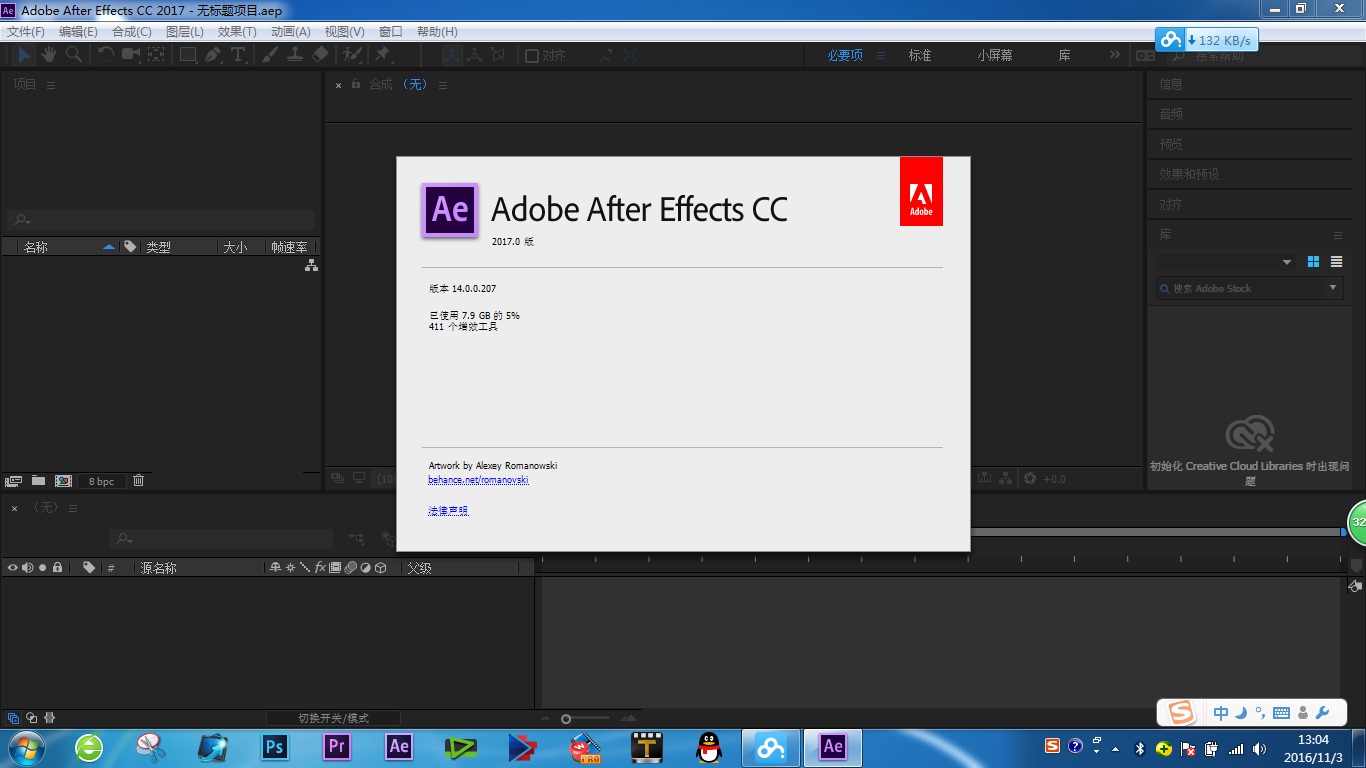Select the Puppet Pin tool
Image resolution: width=1366 pixels, height=768 pixels.
click(x=383, y=55)
